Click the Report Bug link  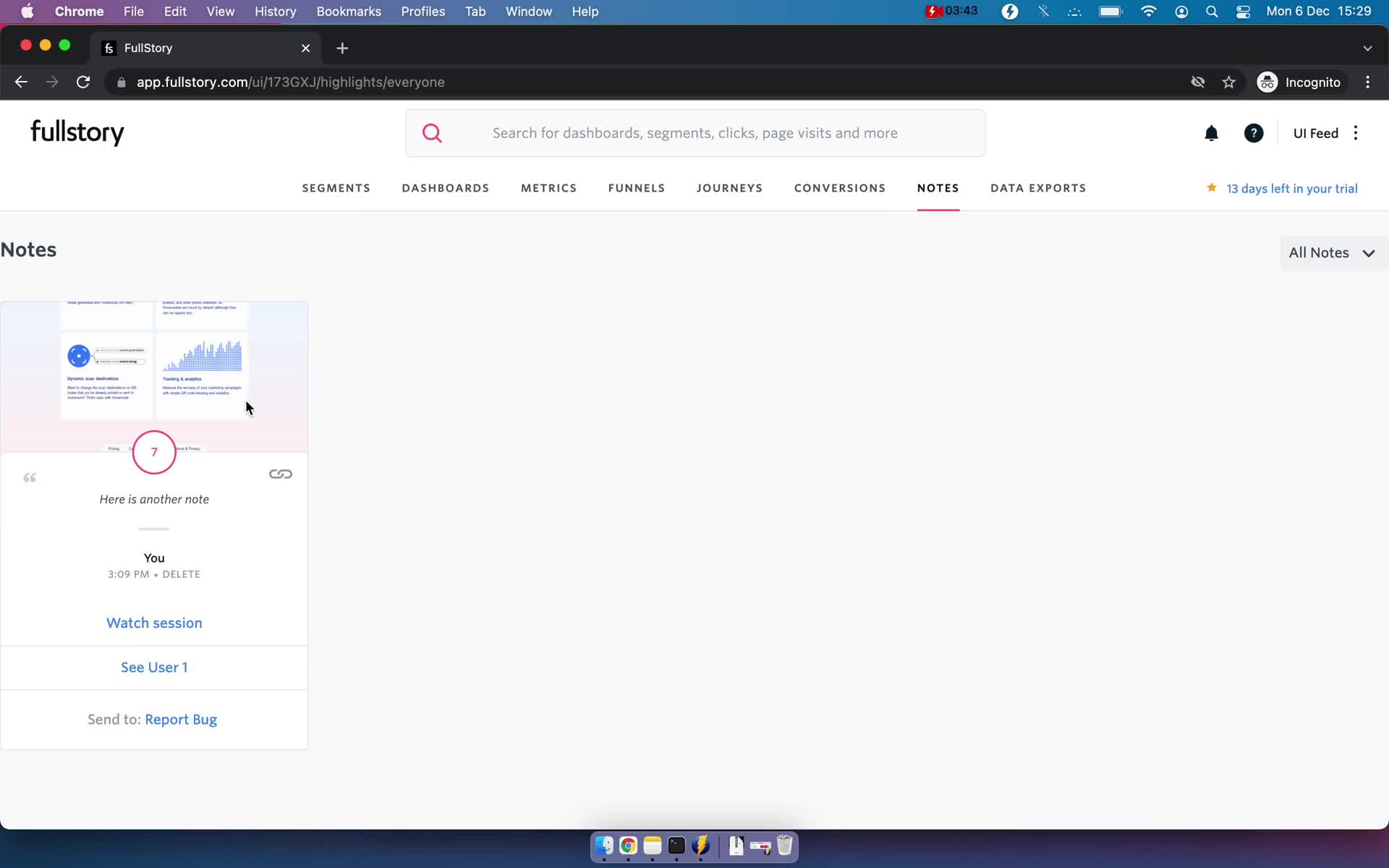tap(181, 719)
